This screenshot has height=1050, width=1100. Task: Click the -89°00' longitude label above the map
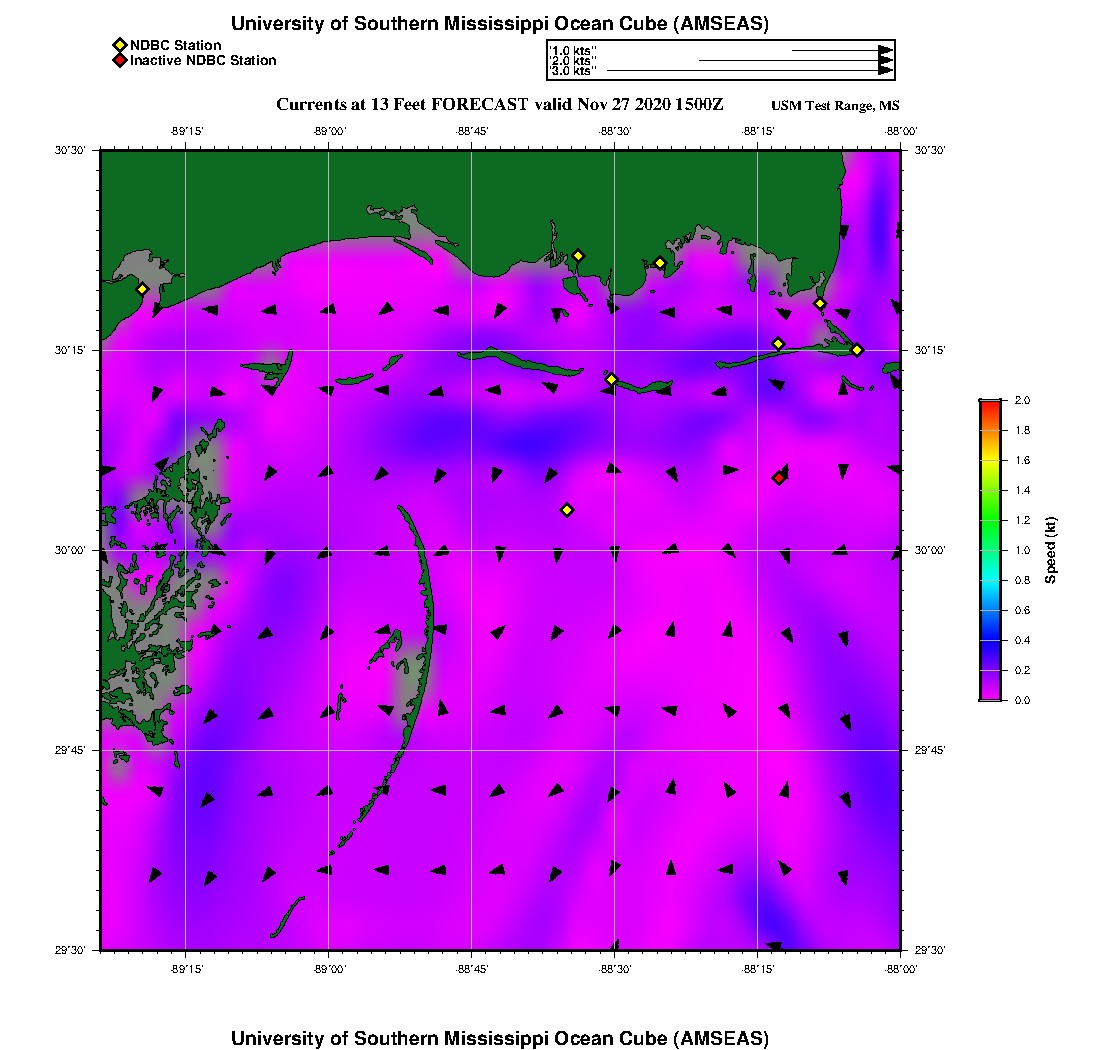click(329, 131)
